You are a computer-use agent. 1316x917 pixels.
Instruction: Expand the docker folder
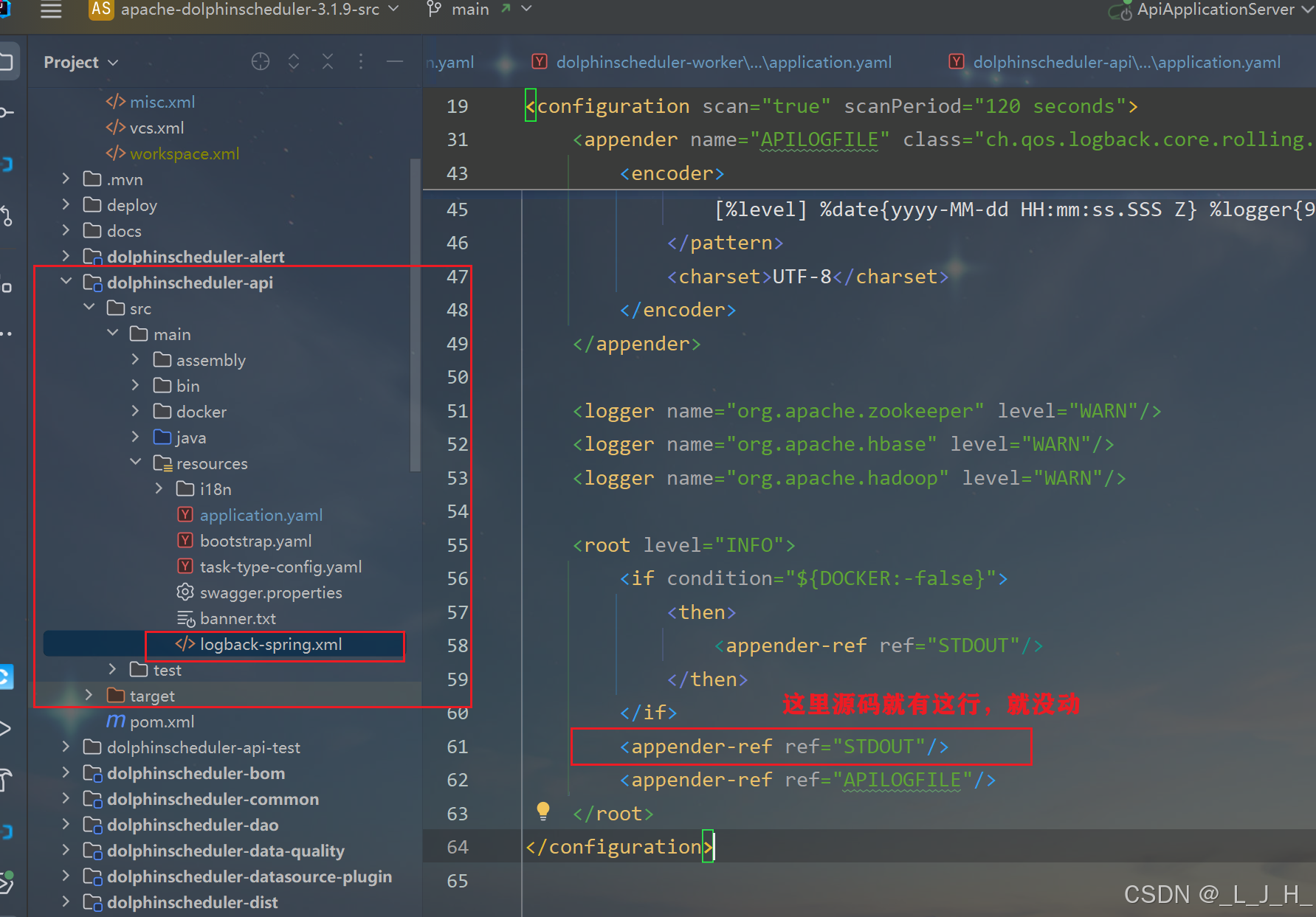click(x=135, y=411)
